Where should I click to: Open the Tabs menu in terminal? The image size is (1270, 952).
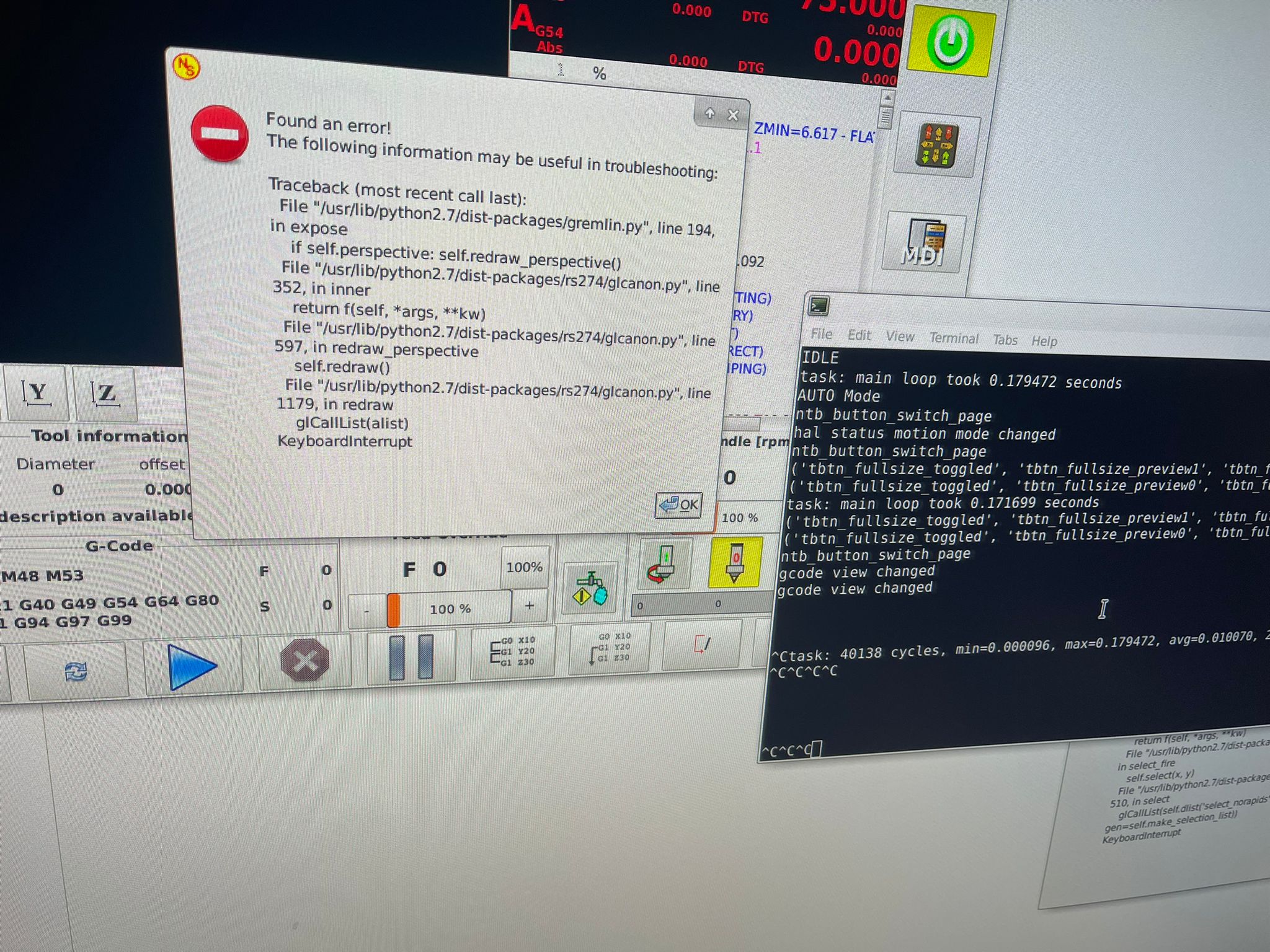coord(1005,340)
